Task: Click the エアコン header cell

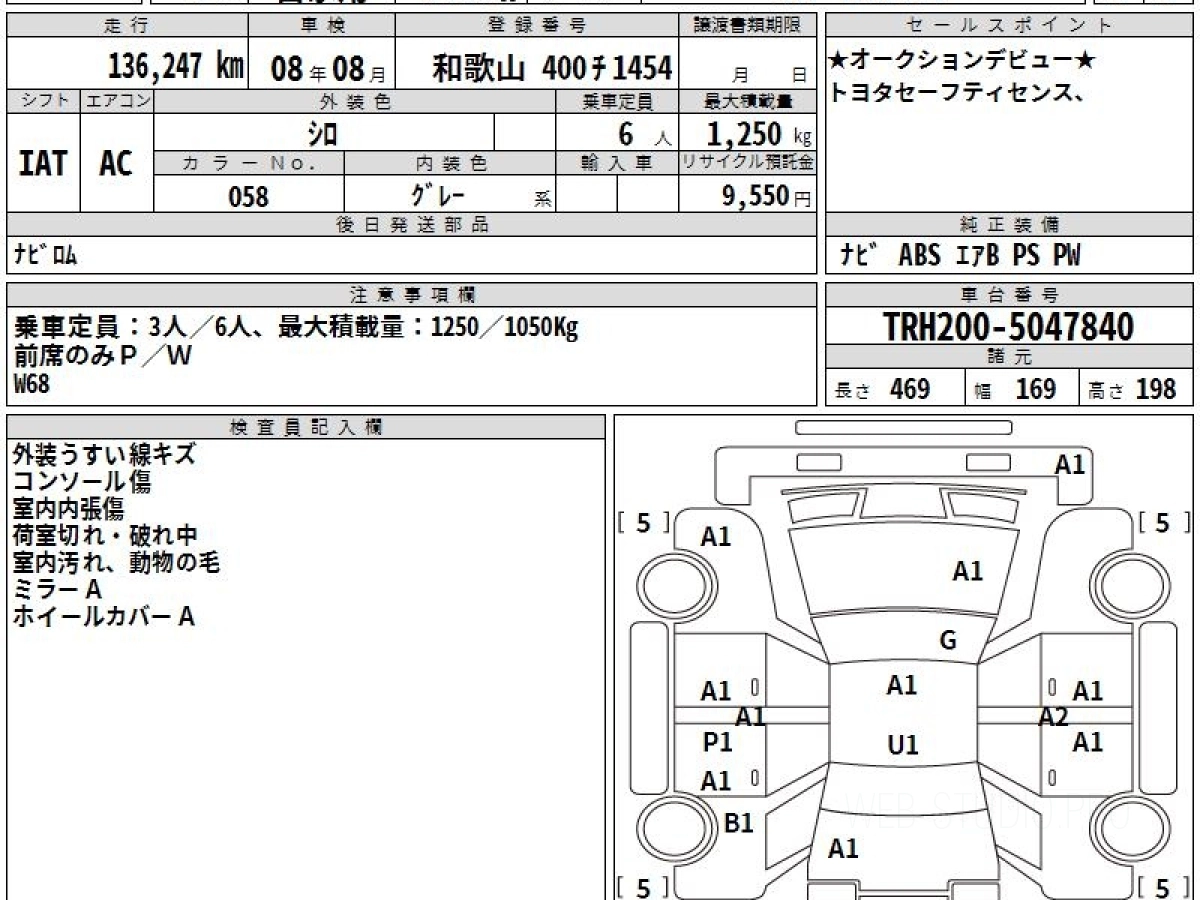Action: point(117,101)
